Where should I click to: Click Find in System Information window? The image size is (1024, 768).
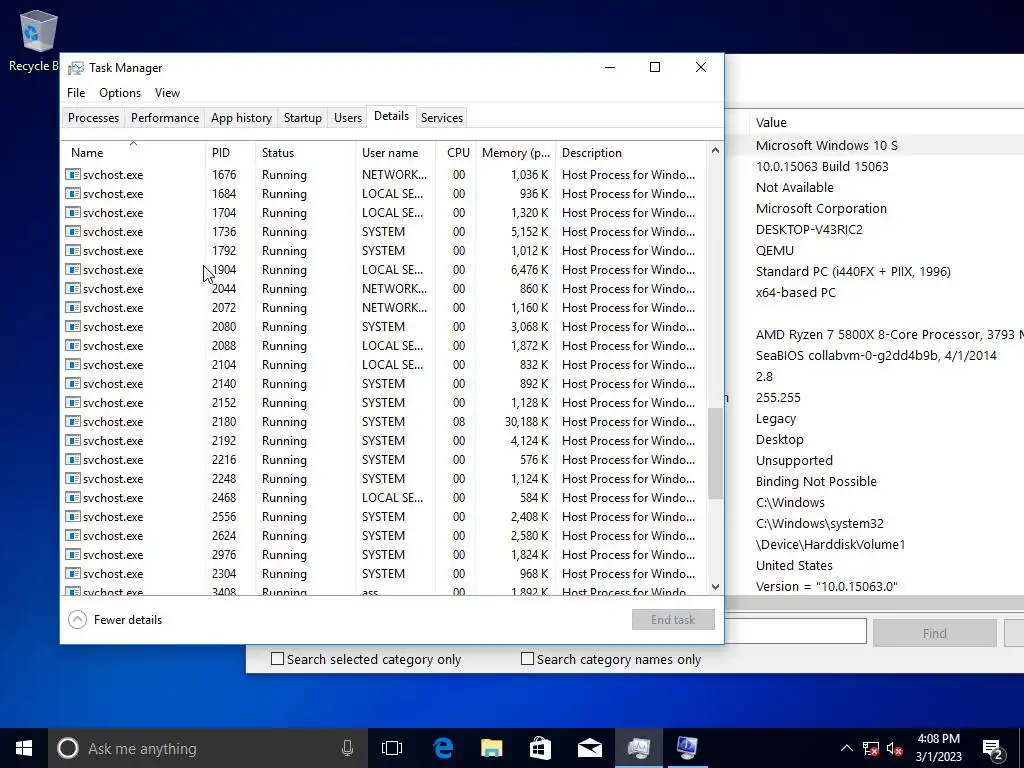click(x=935, y=633)
